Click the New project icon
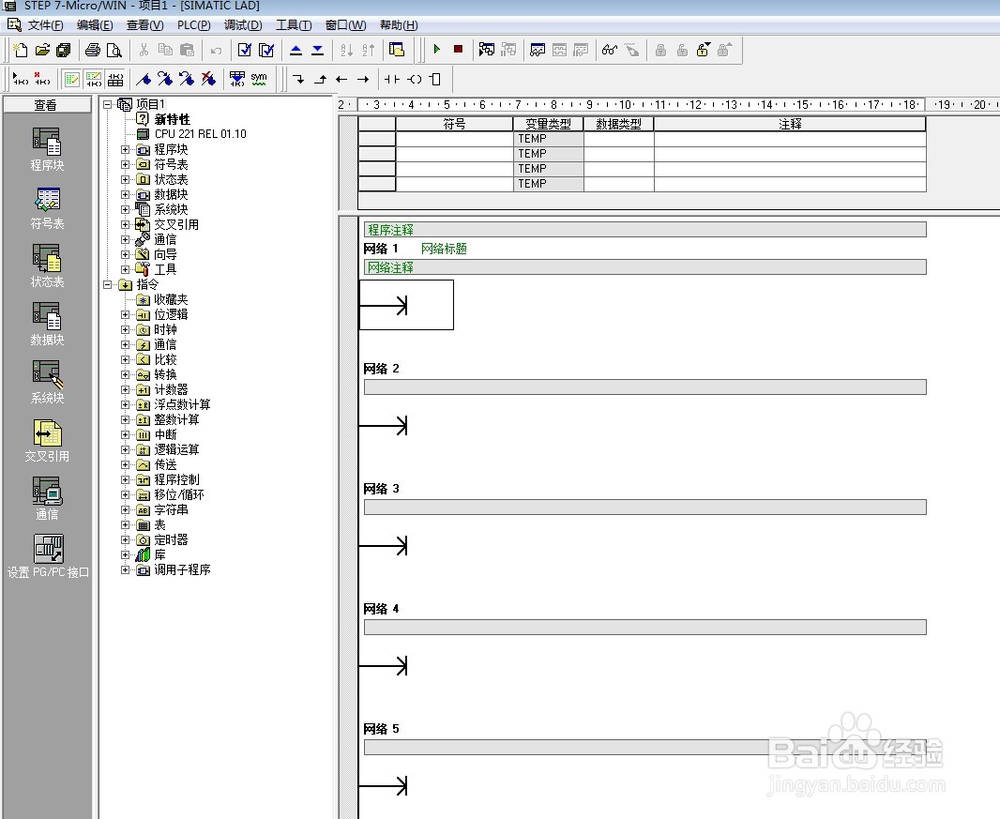This screenshot has width=1000, height=819. [20, 50]
